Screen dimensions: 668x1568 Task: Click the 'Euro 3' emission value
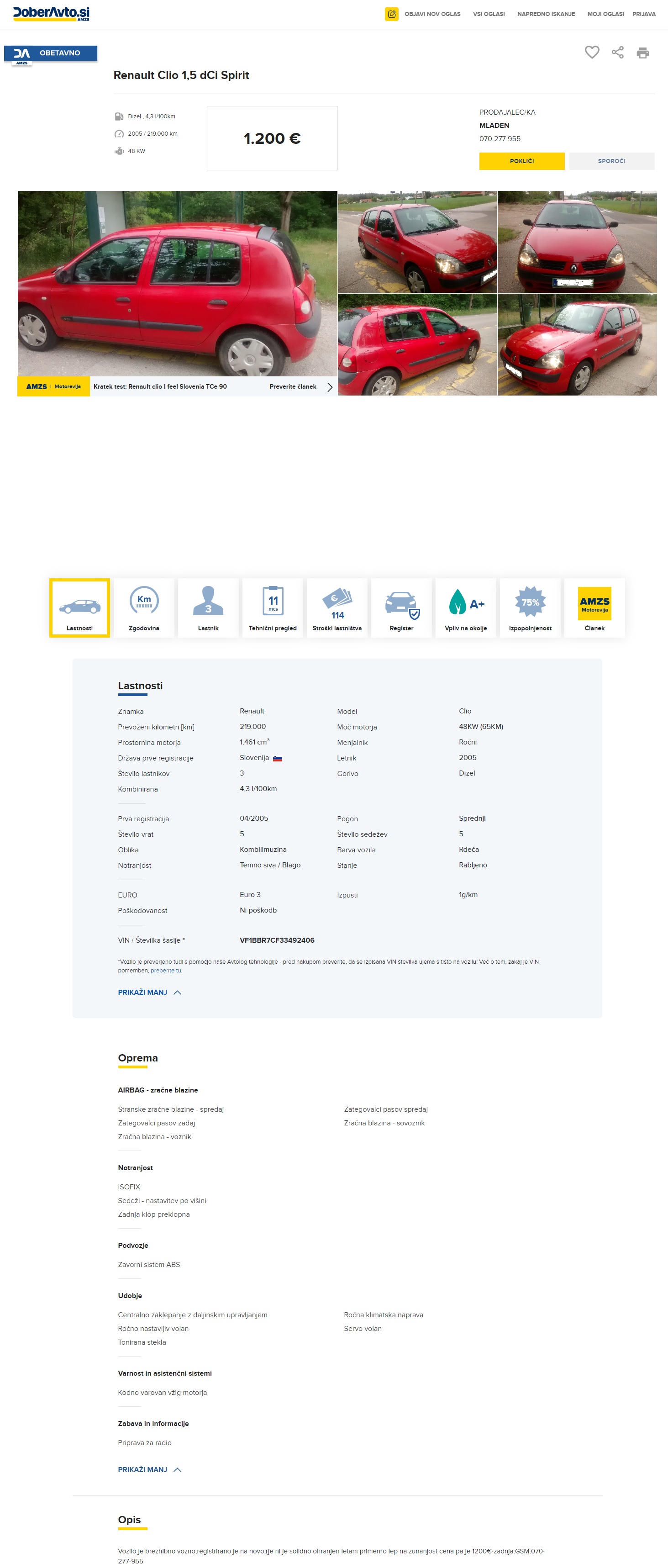click(250, 895)
